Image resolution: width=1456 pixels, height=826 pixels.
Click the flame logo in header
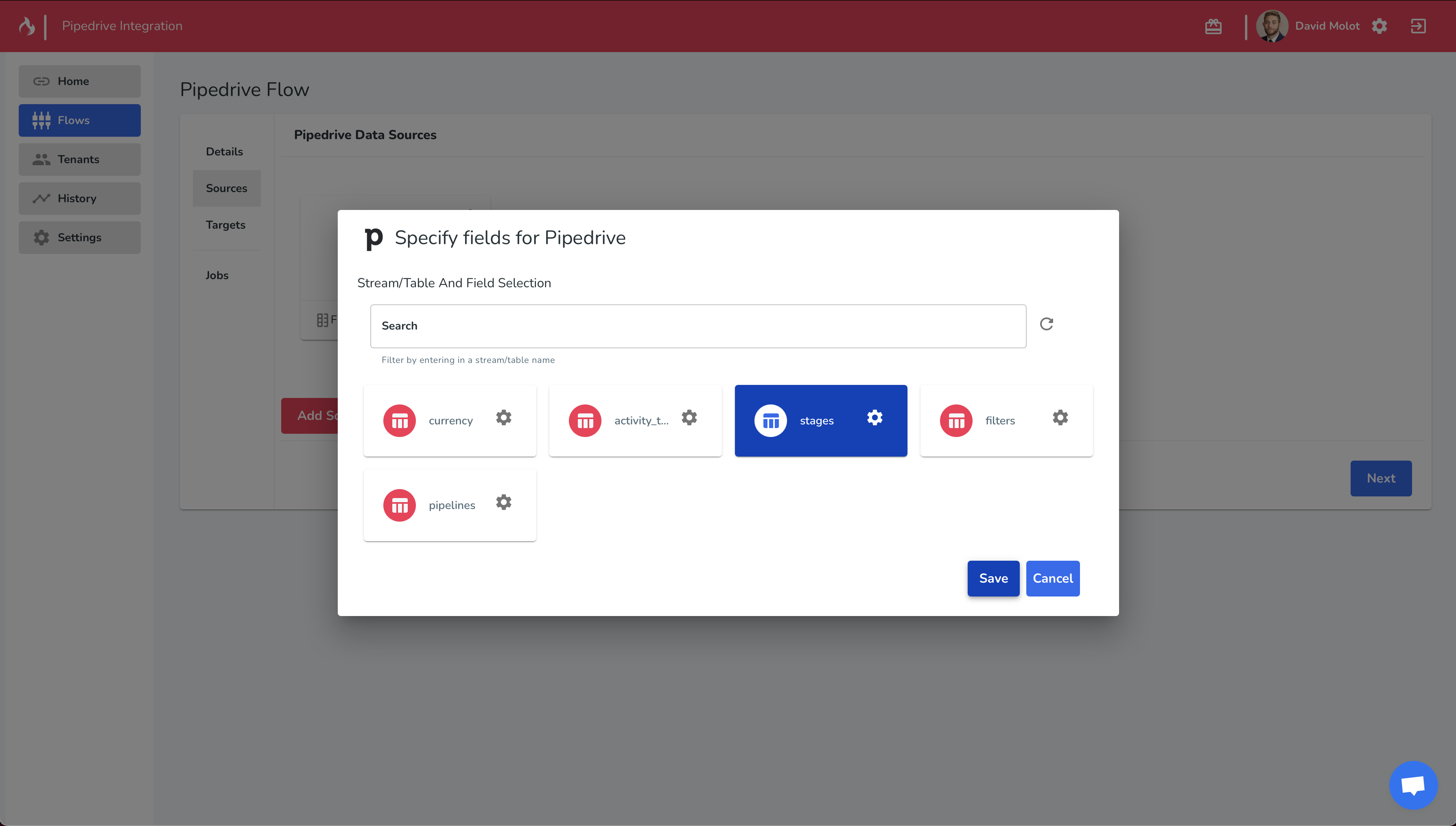point(27,26)
